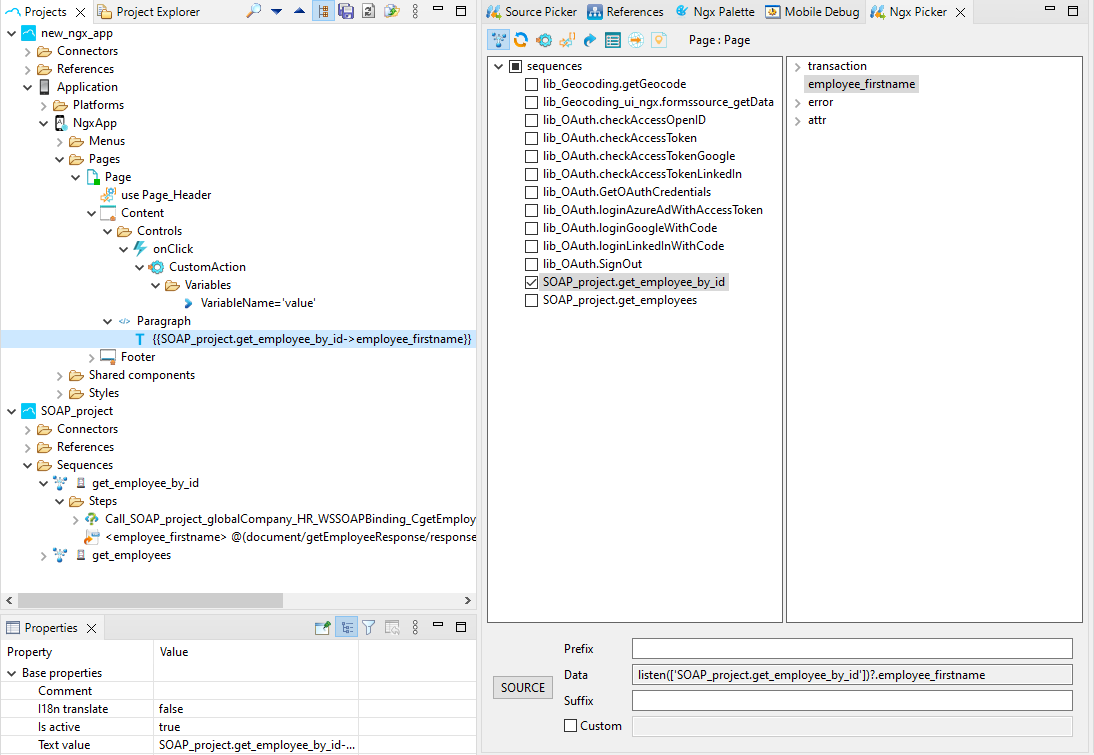Click the globe with arrow icon
1094x755 pixels.
pos(636,40)
